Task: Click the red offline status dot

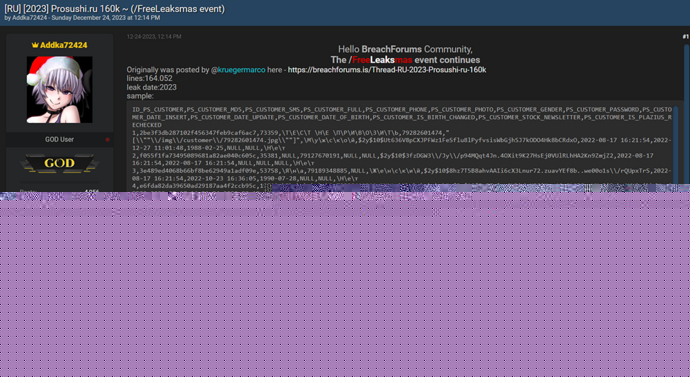Action: (107, 139)
